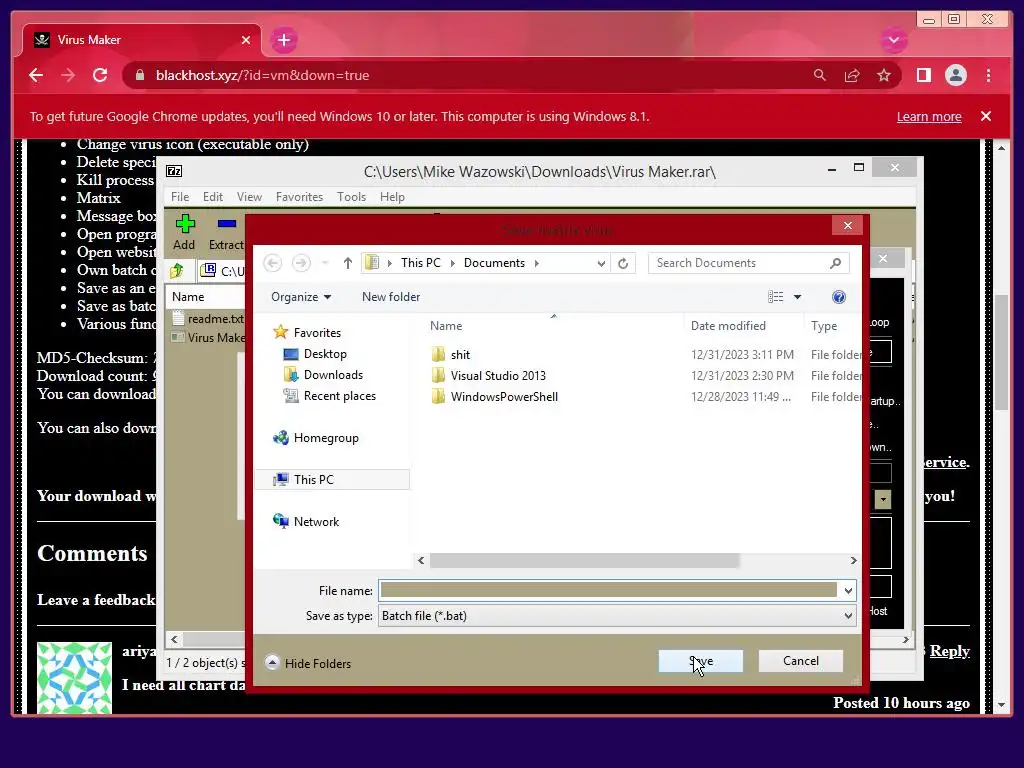The height and width of the screenshot is (768, 1024).
Task: Open the Help menu in 7-Zip
Action: (392, 197)
